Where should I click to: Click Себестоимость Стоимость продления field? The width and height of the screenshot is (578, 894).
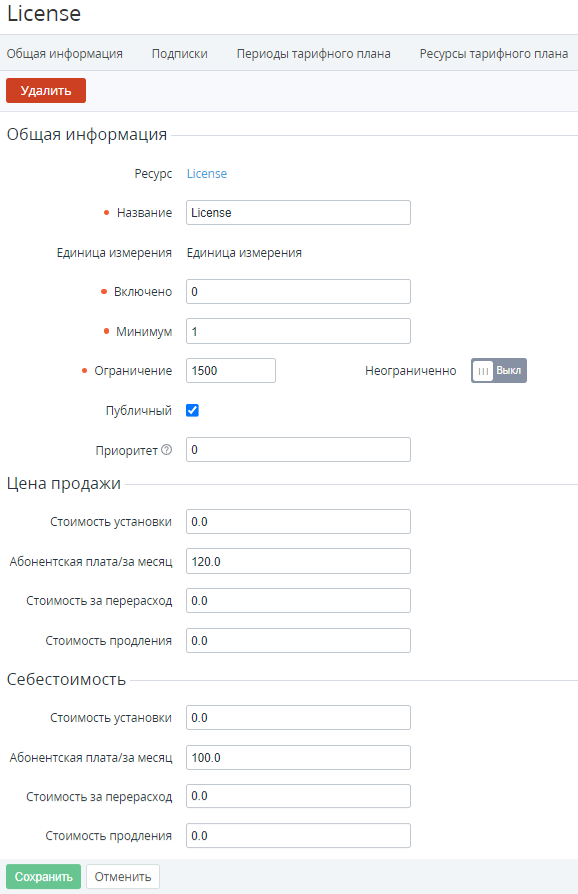point(298,836)
